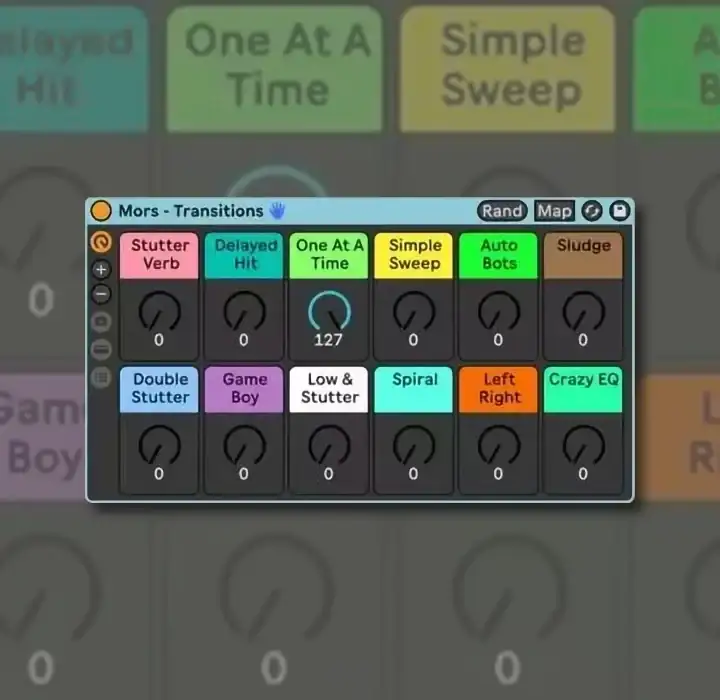Click the Game Boy macro knob
Image resolution: width=720 pixels, height=700 pixels.
pos(244,445)
